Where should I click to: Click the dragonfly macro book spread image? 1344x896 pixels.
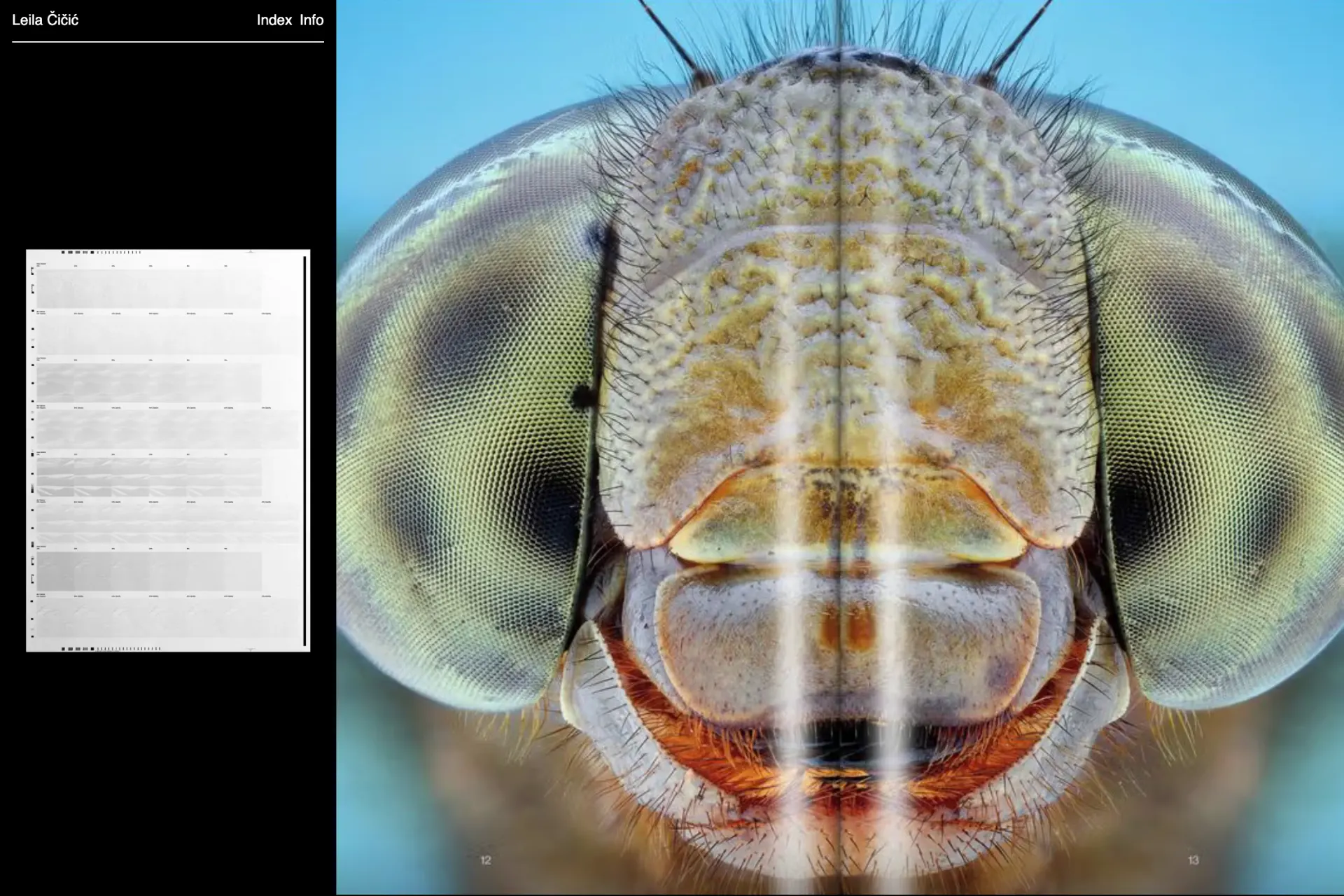[839, 448]
